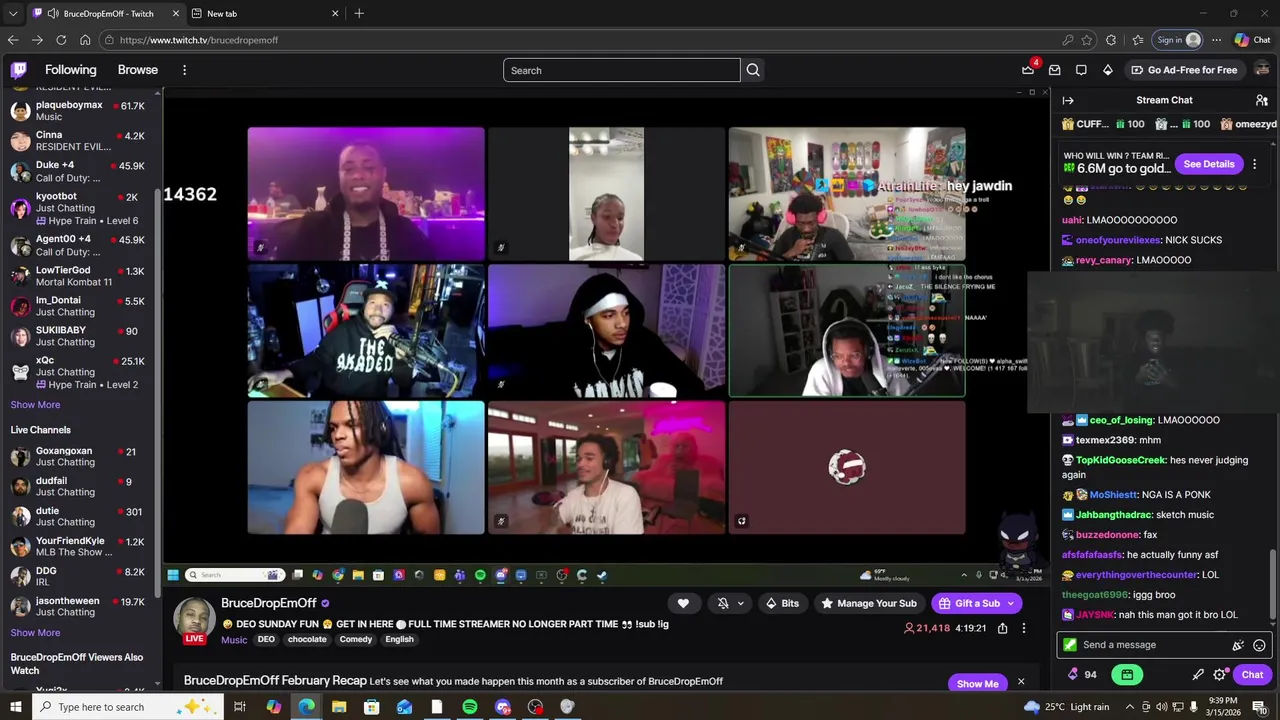
Task: Show more followed channels
Action: [x=35, y=405]
